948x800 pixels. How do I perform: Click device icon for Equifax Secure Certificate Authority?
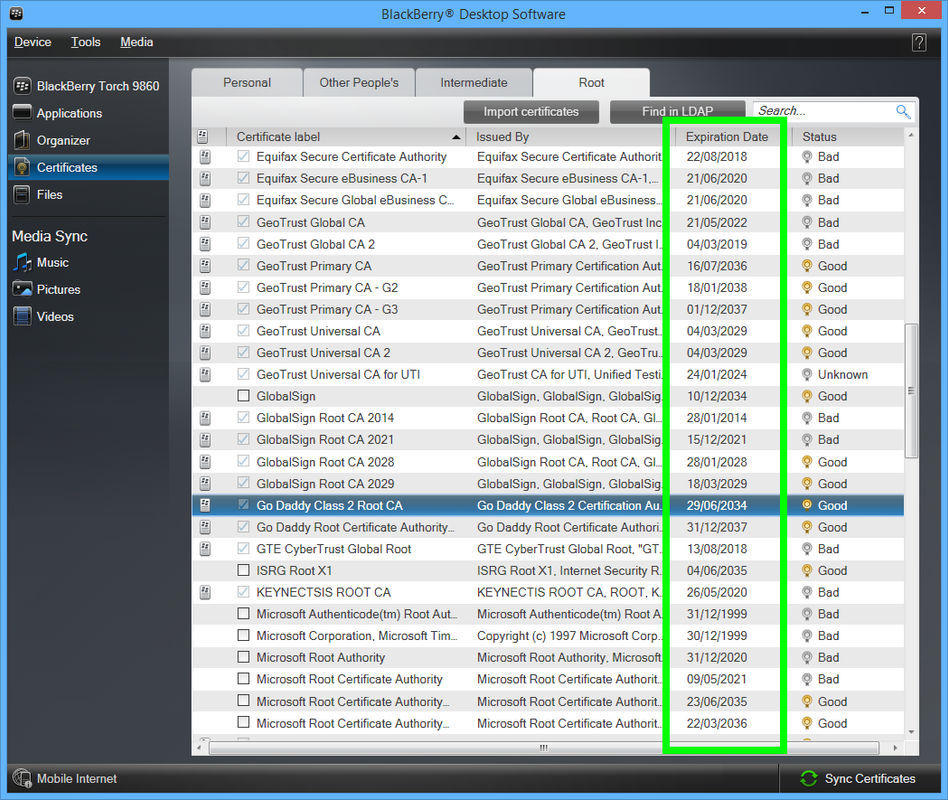click(205, 157)
